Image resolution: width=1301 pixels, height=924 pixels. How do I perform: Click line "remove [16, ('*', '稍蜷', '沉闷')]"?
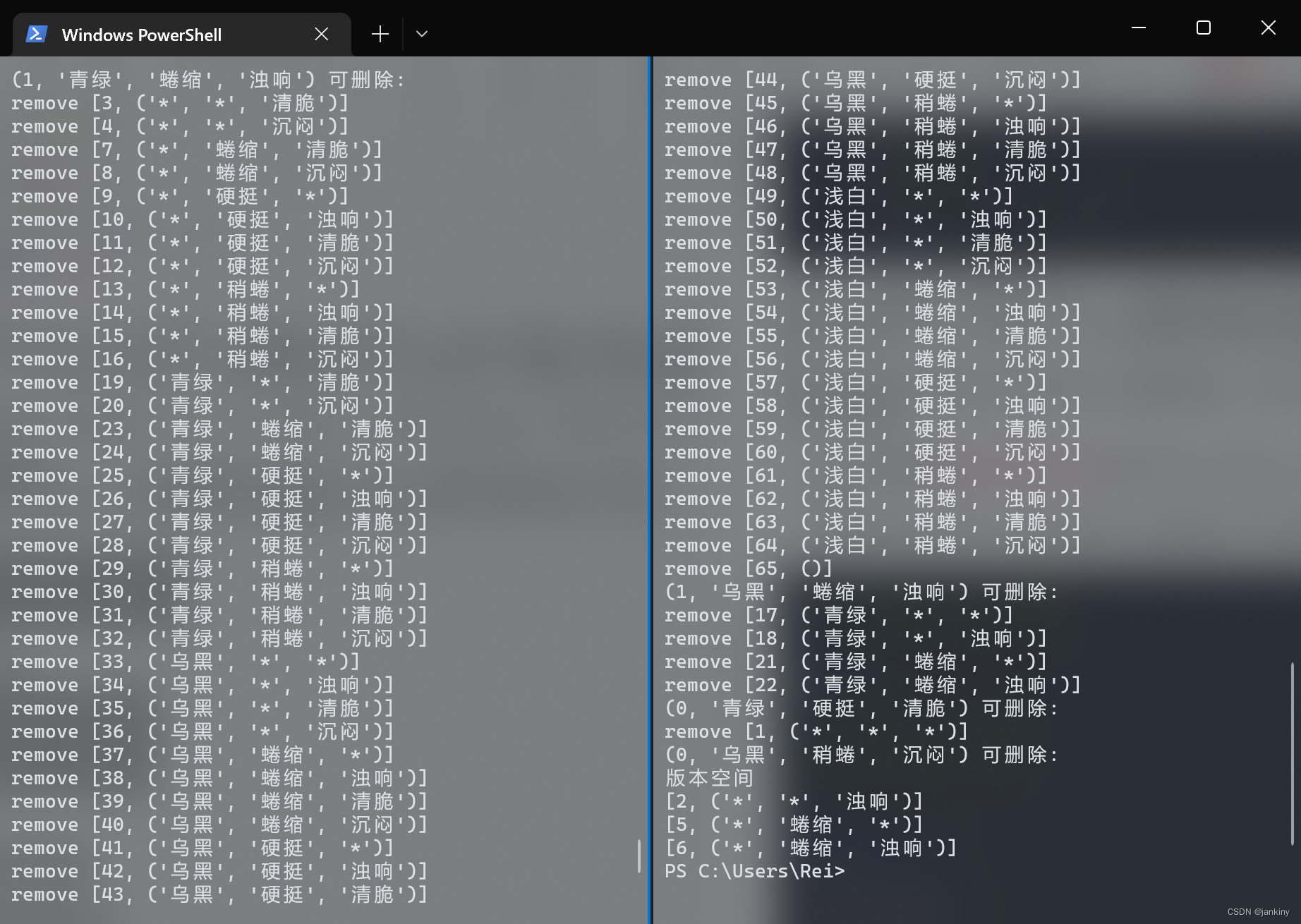[202, 359]
